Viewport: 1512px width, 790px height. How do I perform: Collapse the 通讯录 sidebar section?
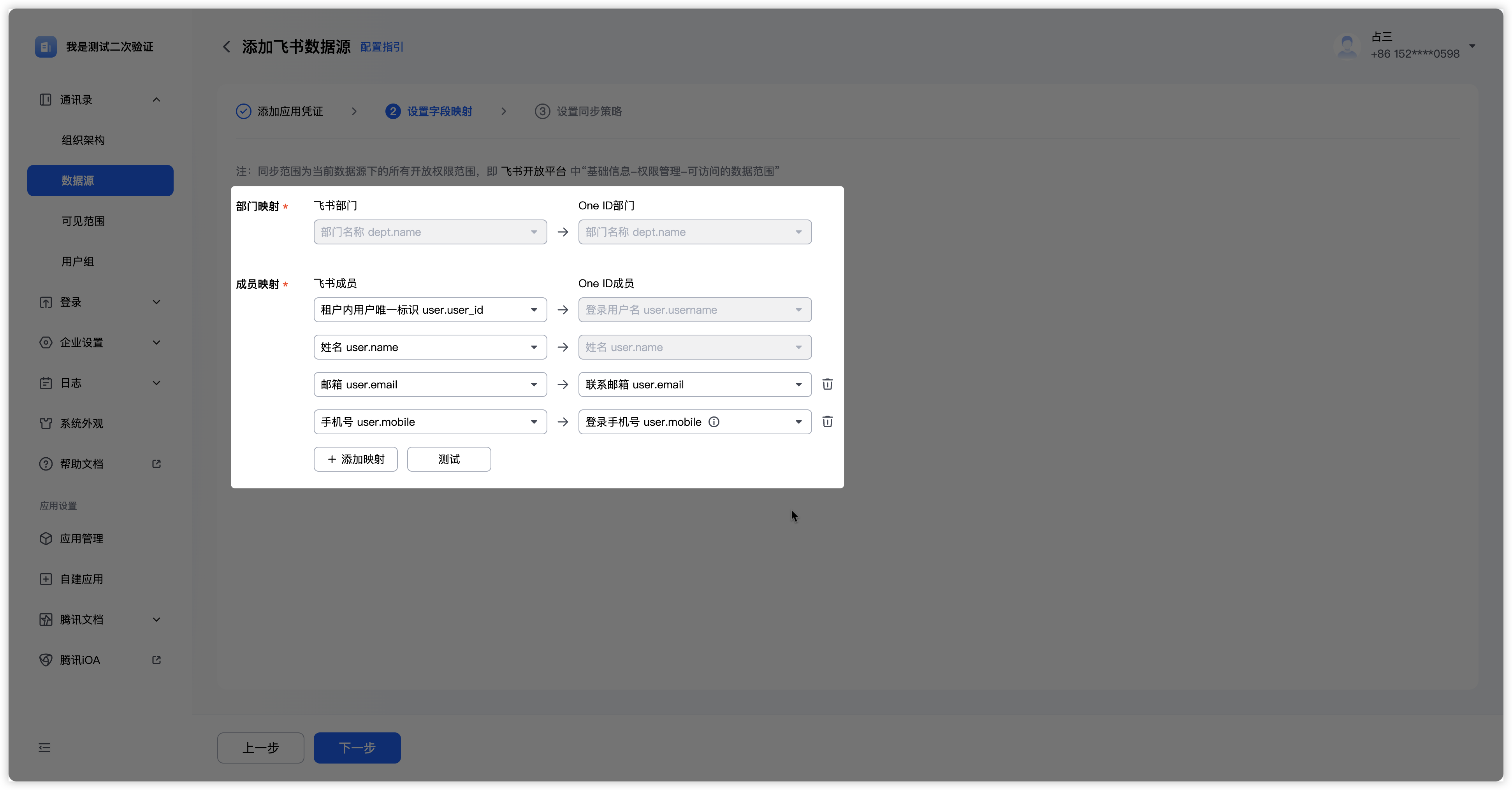point(156,100)
